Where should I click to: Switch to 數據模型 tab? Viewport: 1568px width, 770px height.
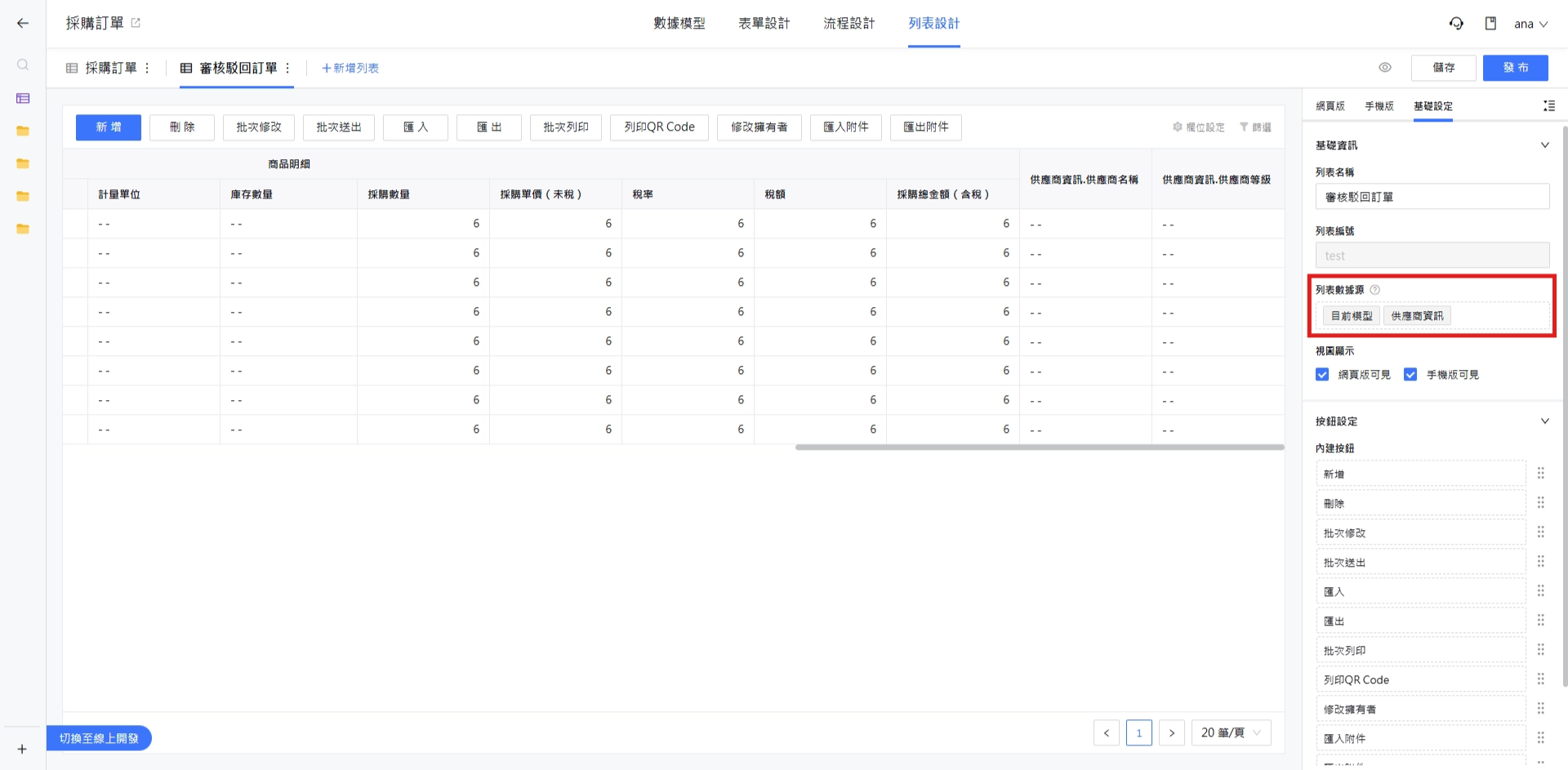pyautogui.click(x=679, y=24)
